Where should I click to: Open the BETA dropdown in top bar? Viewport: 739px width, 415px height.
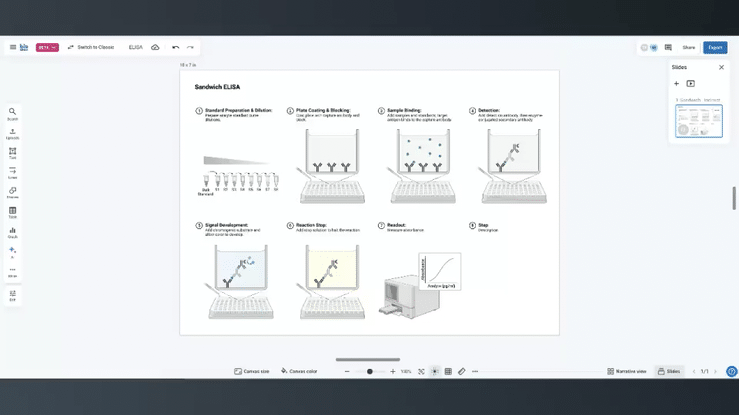coord(47,47)
